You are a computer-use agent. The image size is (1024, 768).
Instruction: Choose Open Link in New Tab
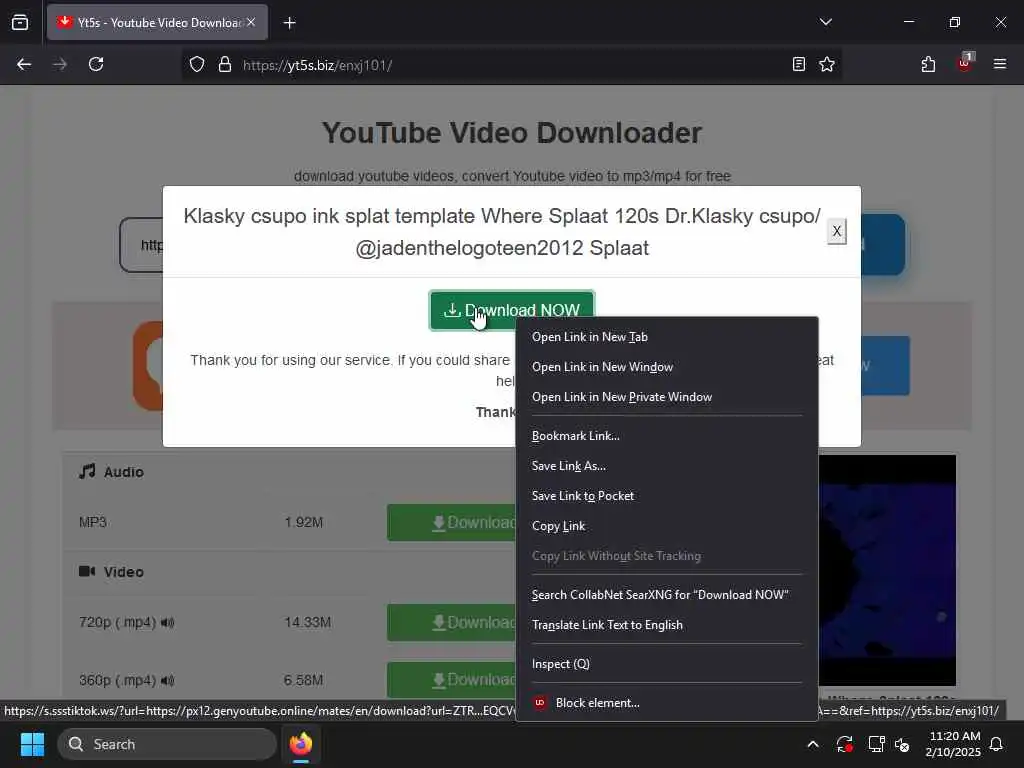click(667, 337)
